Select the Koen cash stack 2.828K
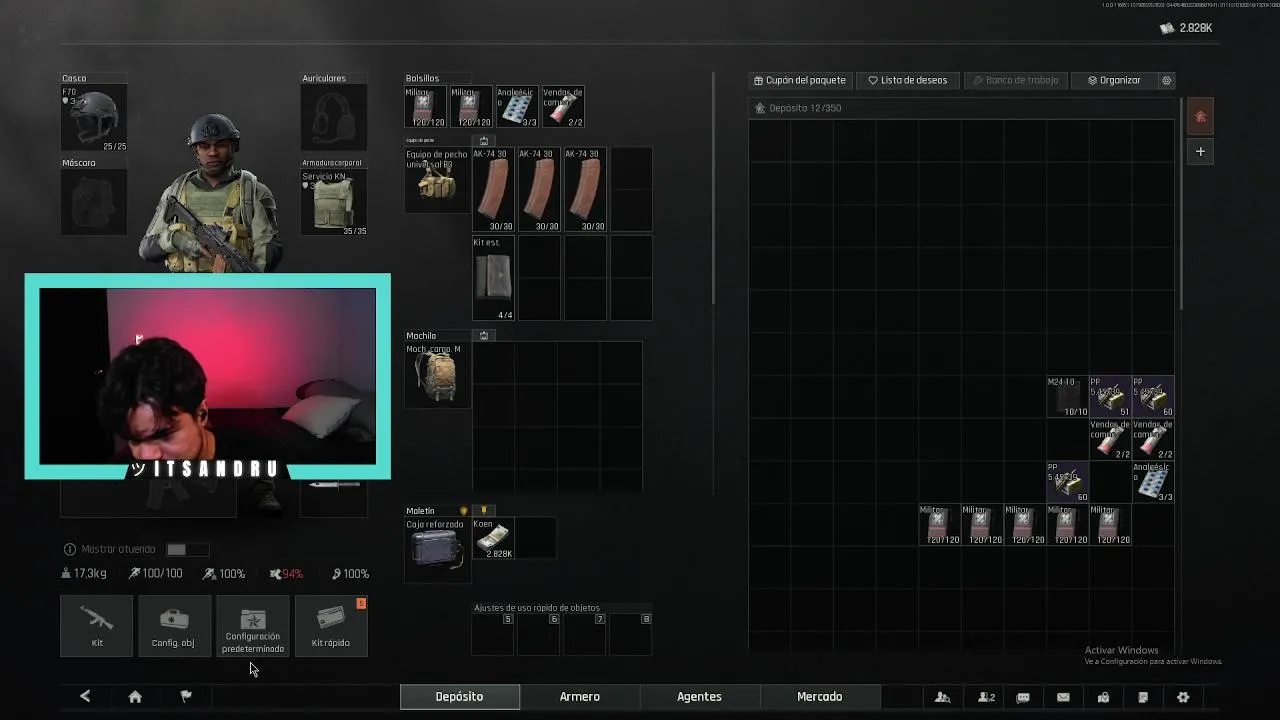 [x=493, y=538]
